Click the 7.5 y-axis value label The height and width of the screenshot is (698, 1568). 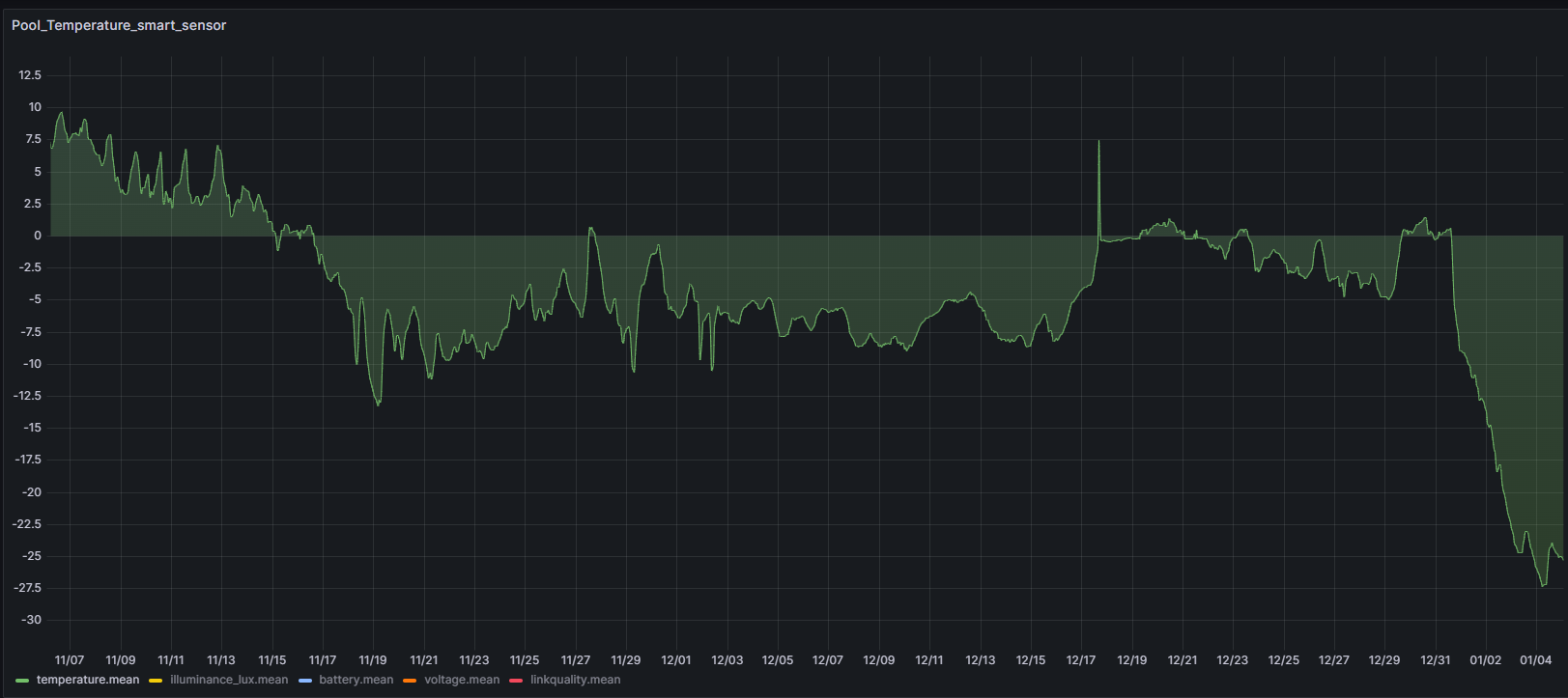coord(33,139)
